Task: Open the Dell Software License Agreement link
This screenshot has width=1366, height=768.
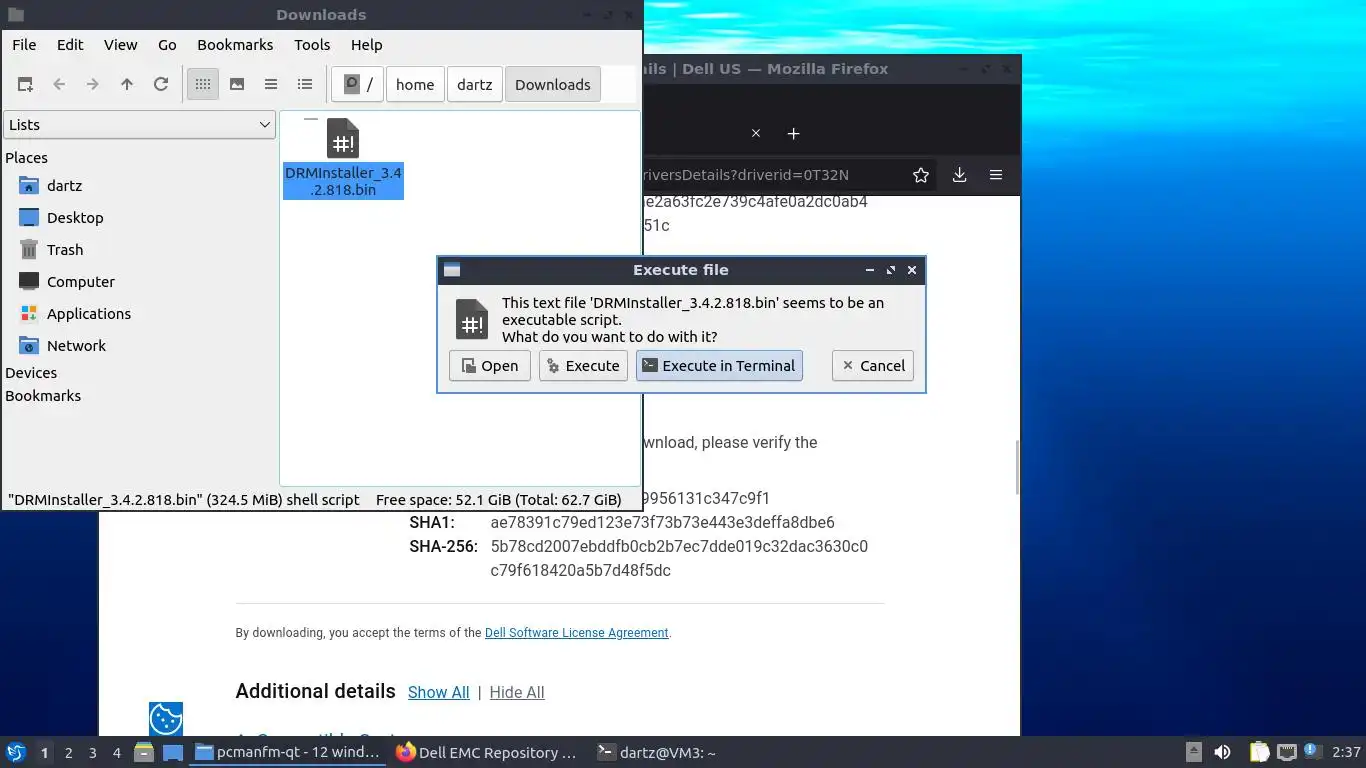Action: 577,633
